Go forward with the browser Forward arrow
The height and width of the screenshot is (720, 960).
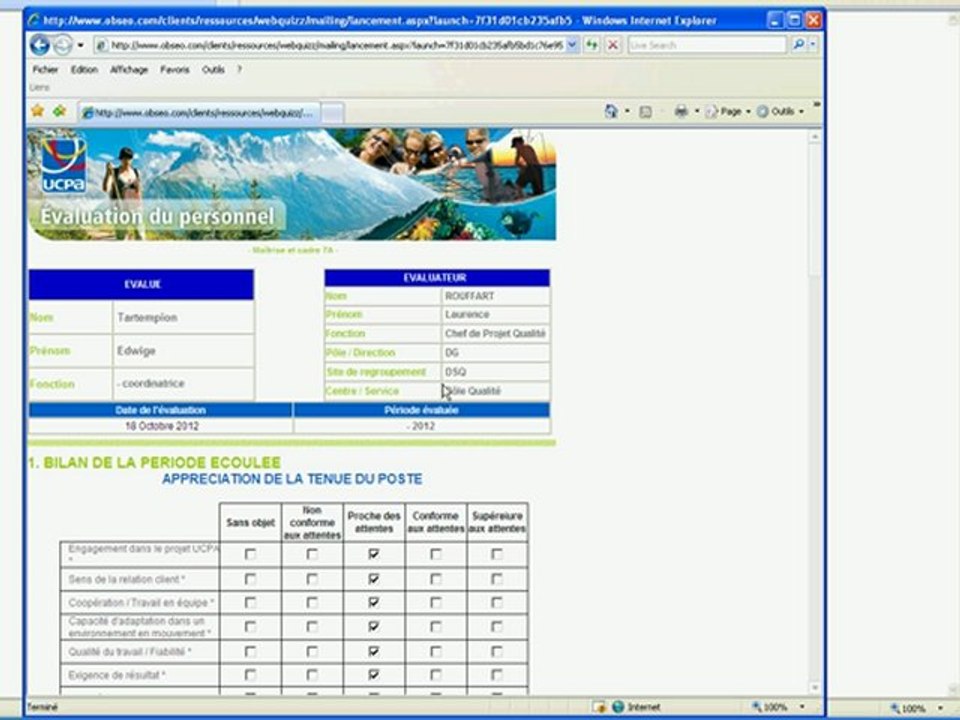(x=62, y=45)
